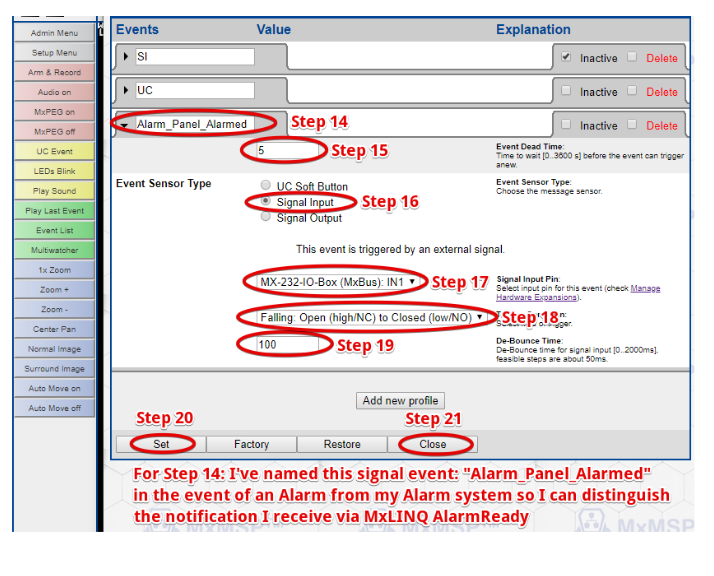
Task: Trigger the UC Event softbutton
Action: [54, 151]
